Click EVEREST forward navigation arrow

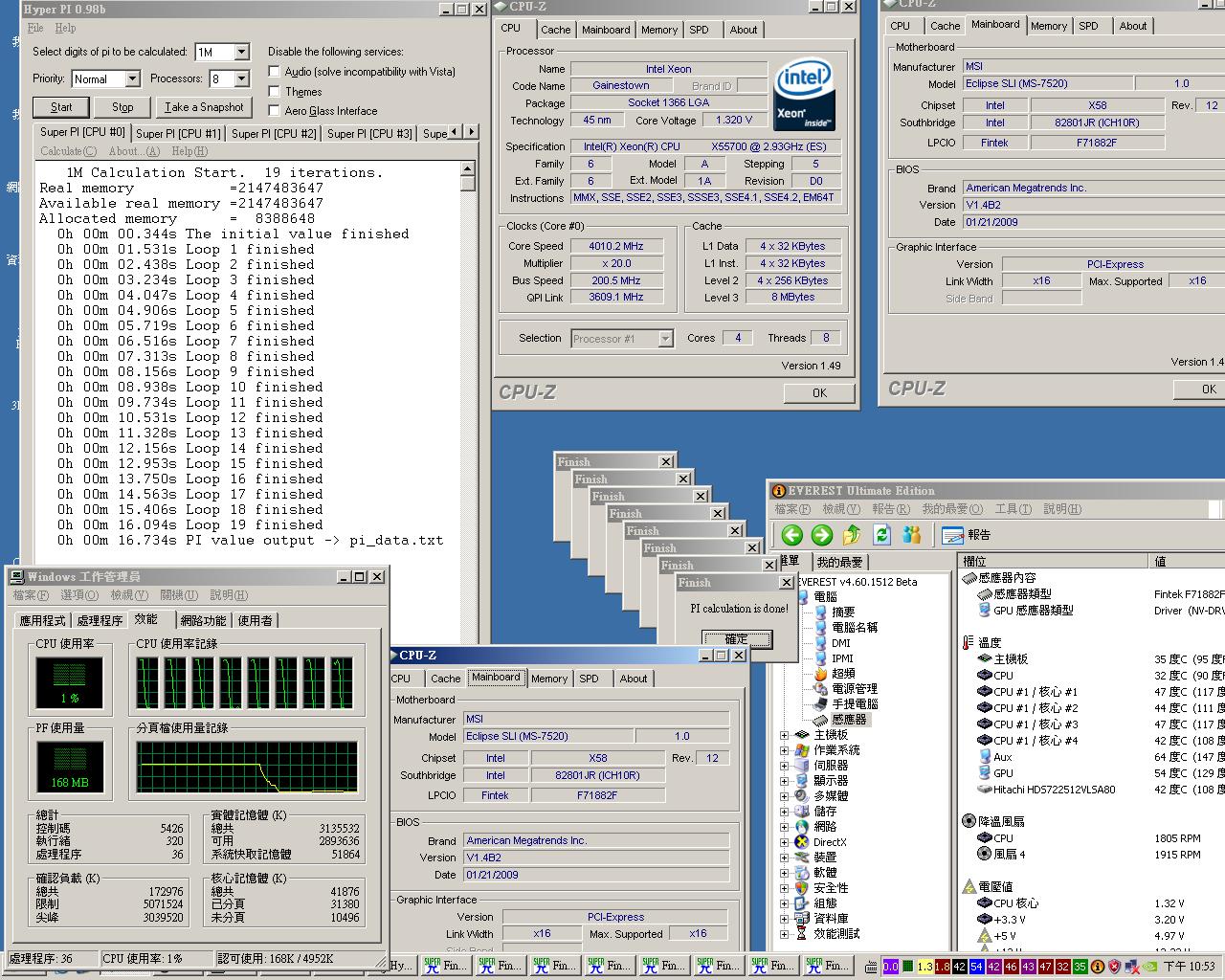click(822, 535)
